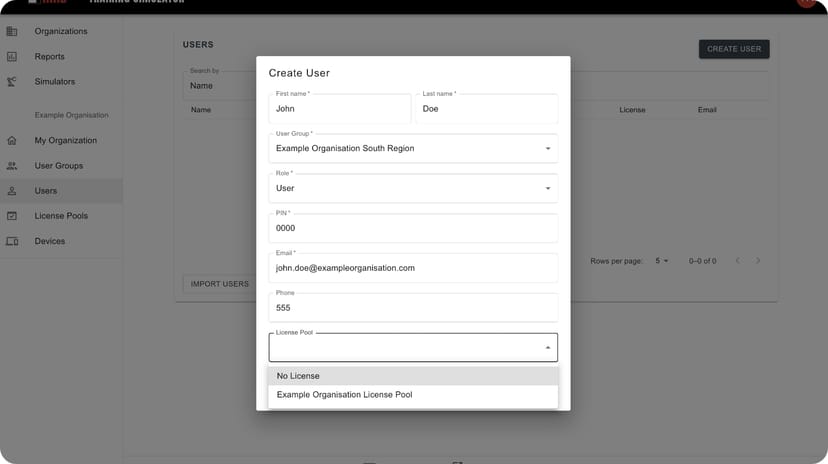Click the Simulators robot arm icon
Image resolution: width=828 pixels, height=464 pixels.
point(12,82)
